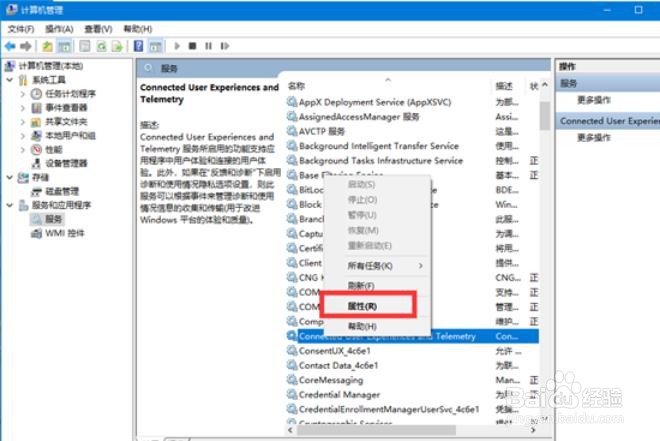Click the Up one level folder icon
This screenshot has height=441, width=660.
click(x=47, y=46)
